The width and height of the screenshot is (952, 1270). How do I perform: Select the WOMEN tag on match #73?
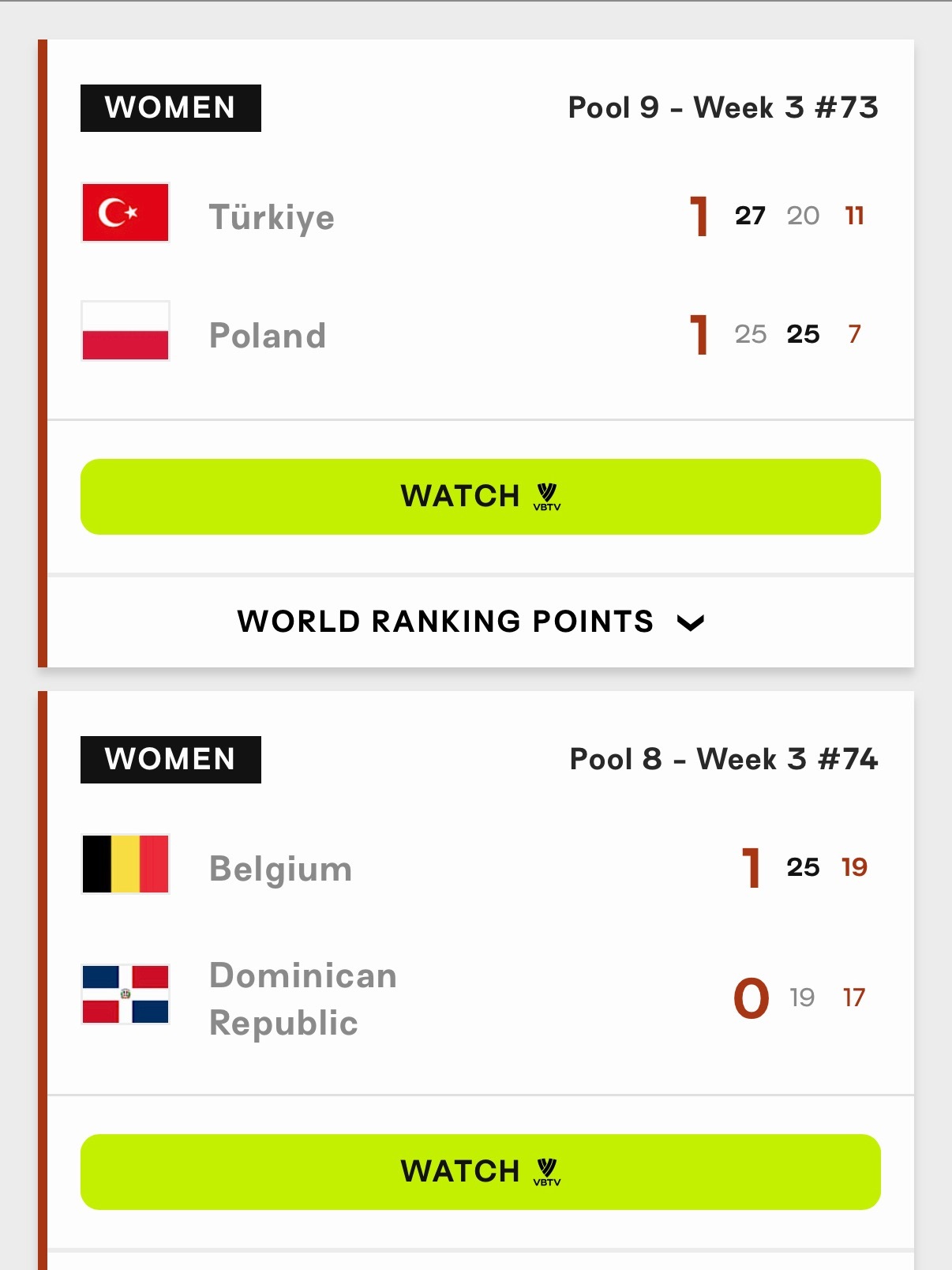tap(171, 108)
